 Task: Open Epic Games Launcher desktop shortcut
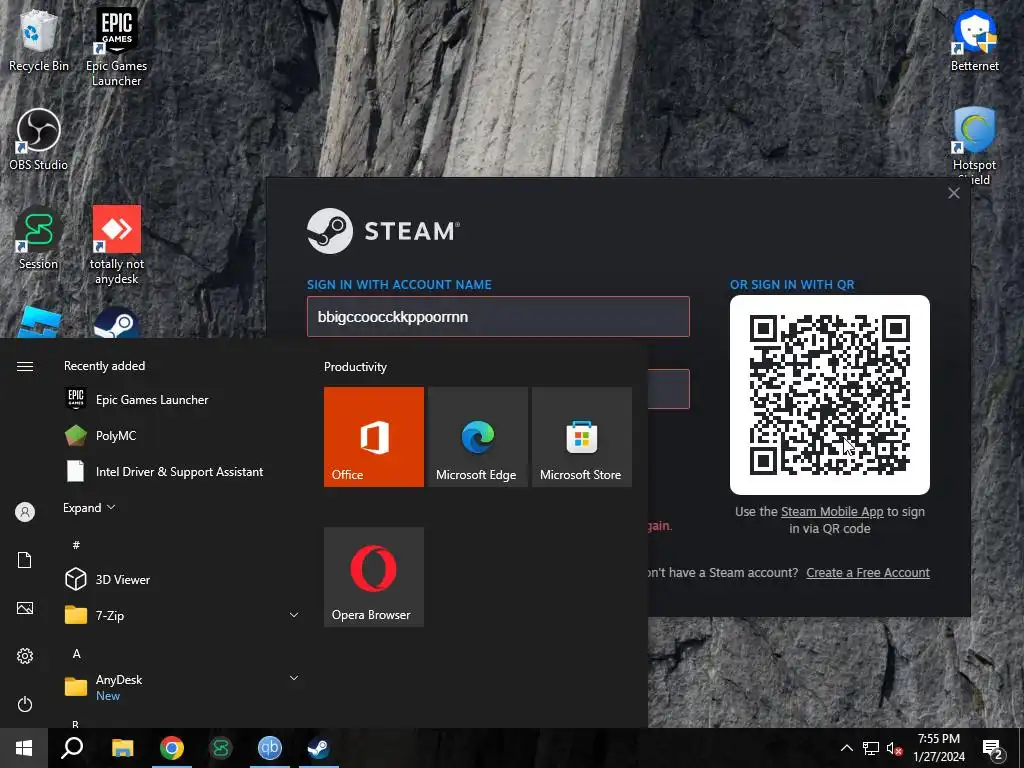116,47
